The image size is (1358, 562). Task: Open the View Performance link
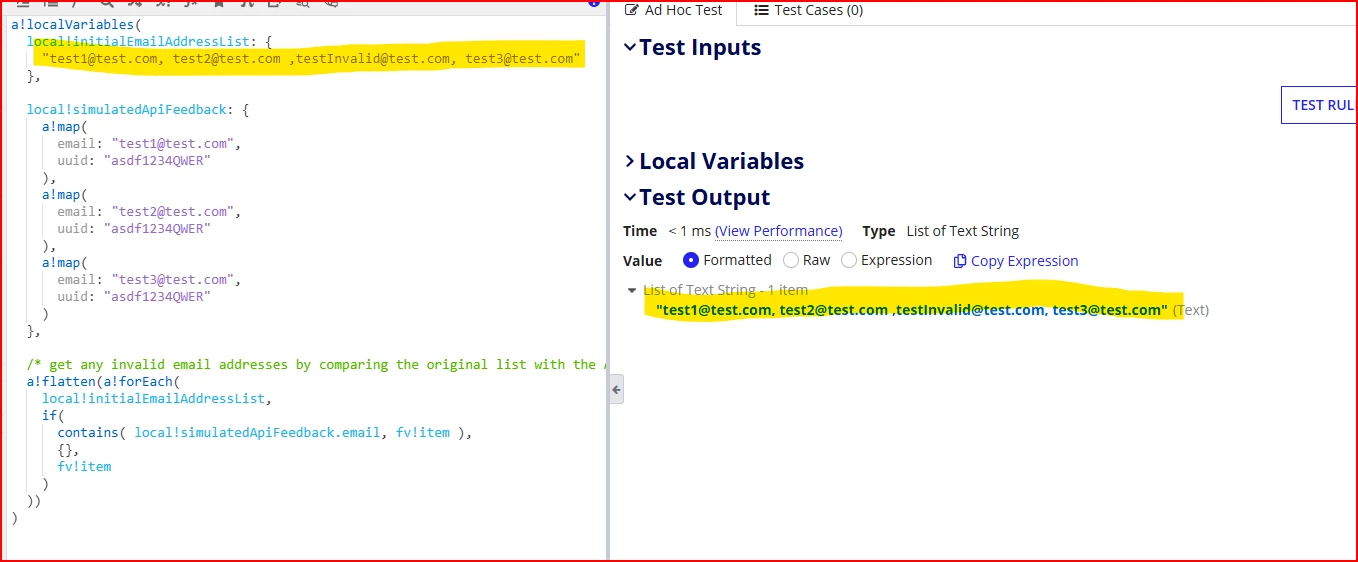779,231
